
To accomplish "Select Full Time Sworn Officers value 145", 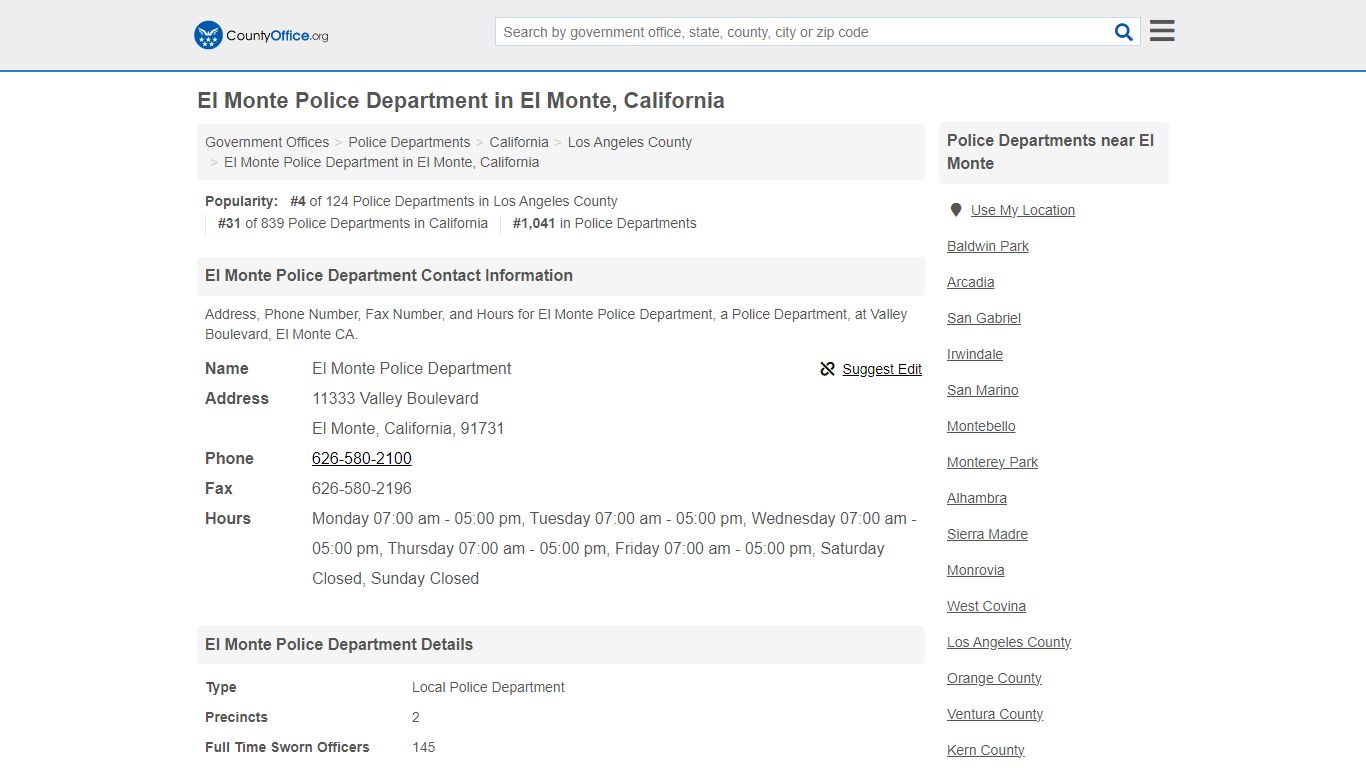I will click(x=424, y=747).
